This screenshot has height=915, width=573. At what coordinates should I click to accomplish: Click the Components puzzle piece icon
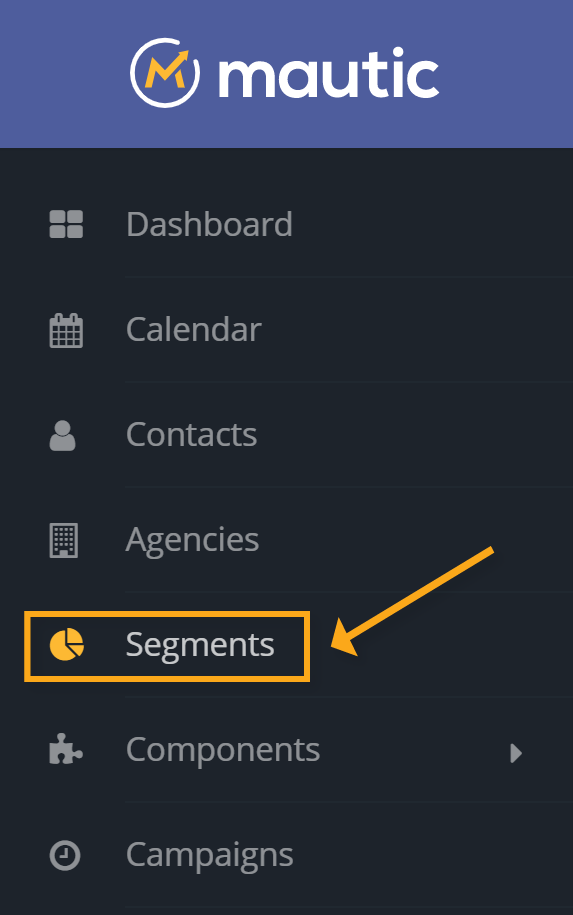[x=66, y=749]
